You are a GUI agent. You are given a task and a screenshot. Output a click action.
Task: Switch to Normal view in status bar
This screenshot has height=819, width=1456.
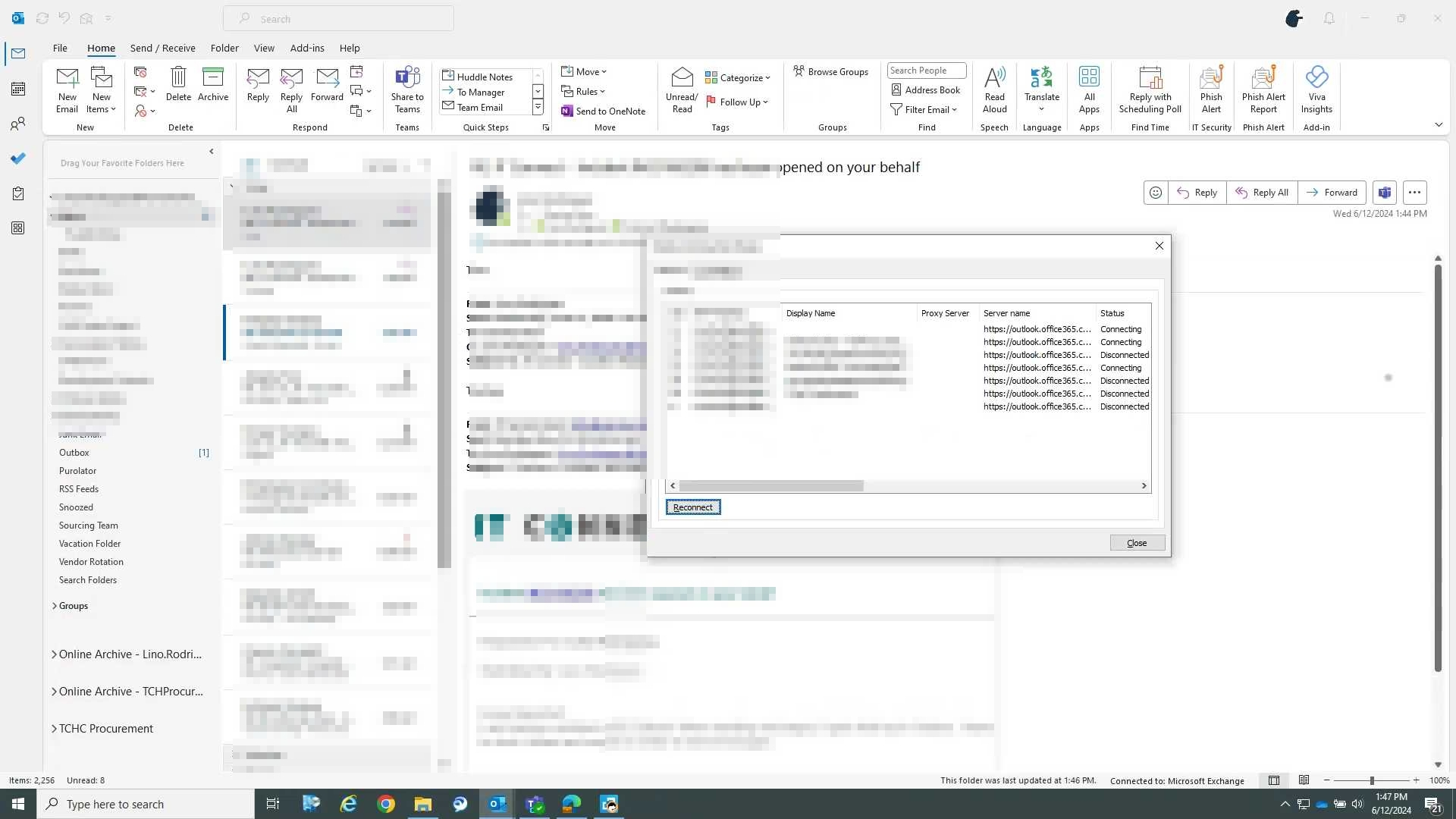1274,780
